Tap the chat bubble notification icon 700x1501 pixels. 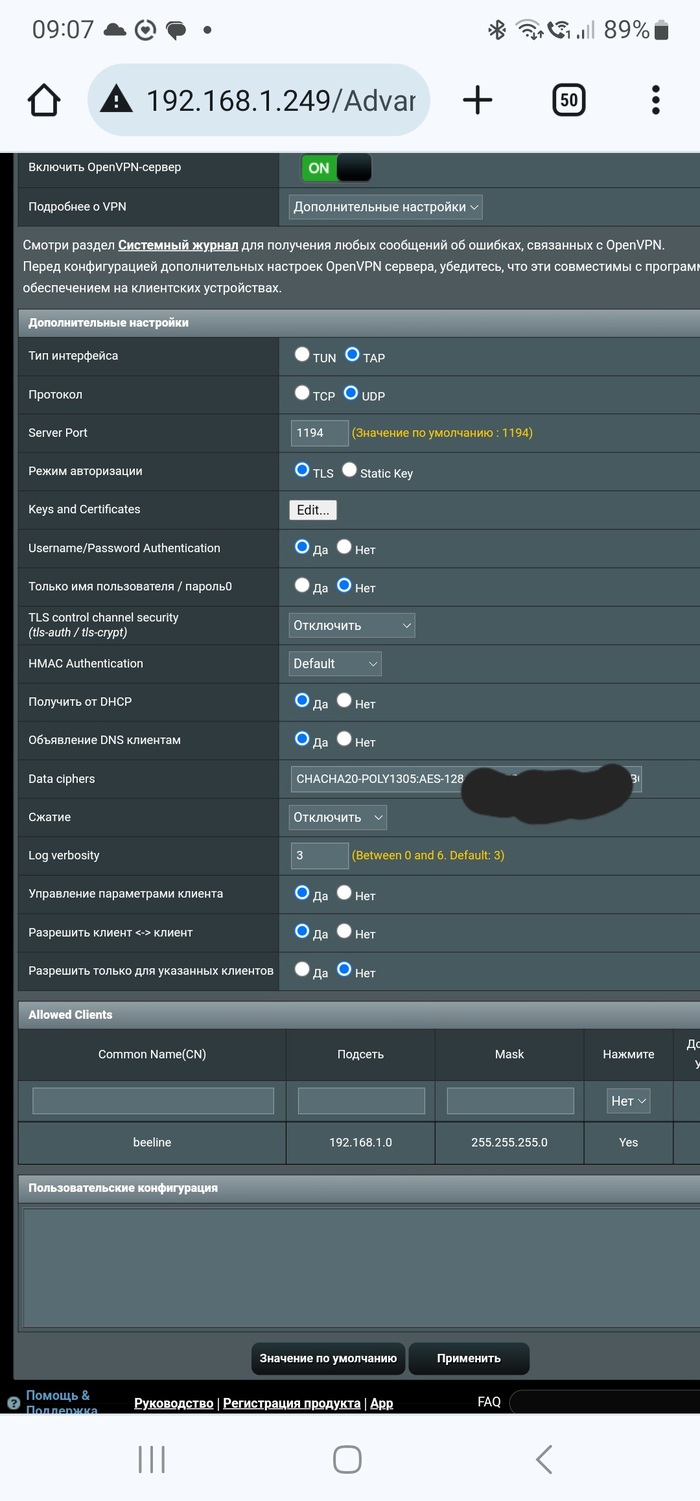tap(176, 30)
